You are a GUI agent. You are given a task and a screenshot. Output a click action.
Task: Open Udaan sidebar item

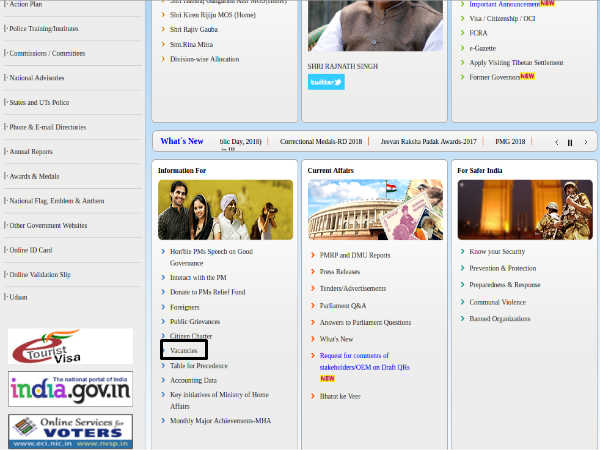click(x=18, y=297)
